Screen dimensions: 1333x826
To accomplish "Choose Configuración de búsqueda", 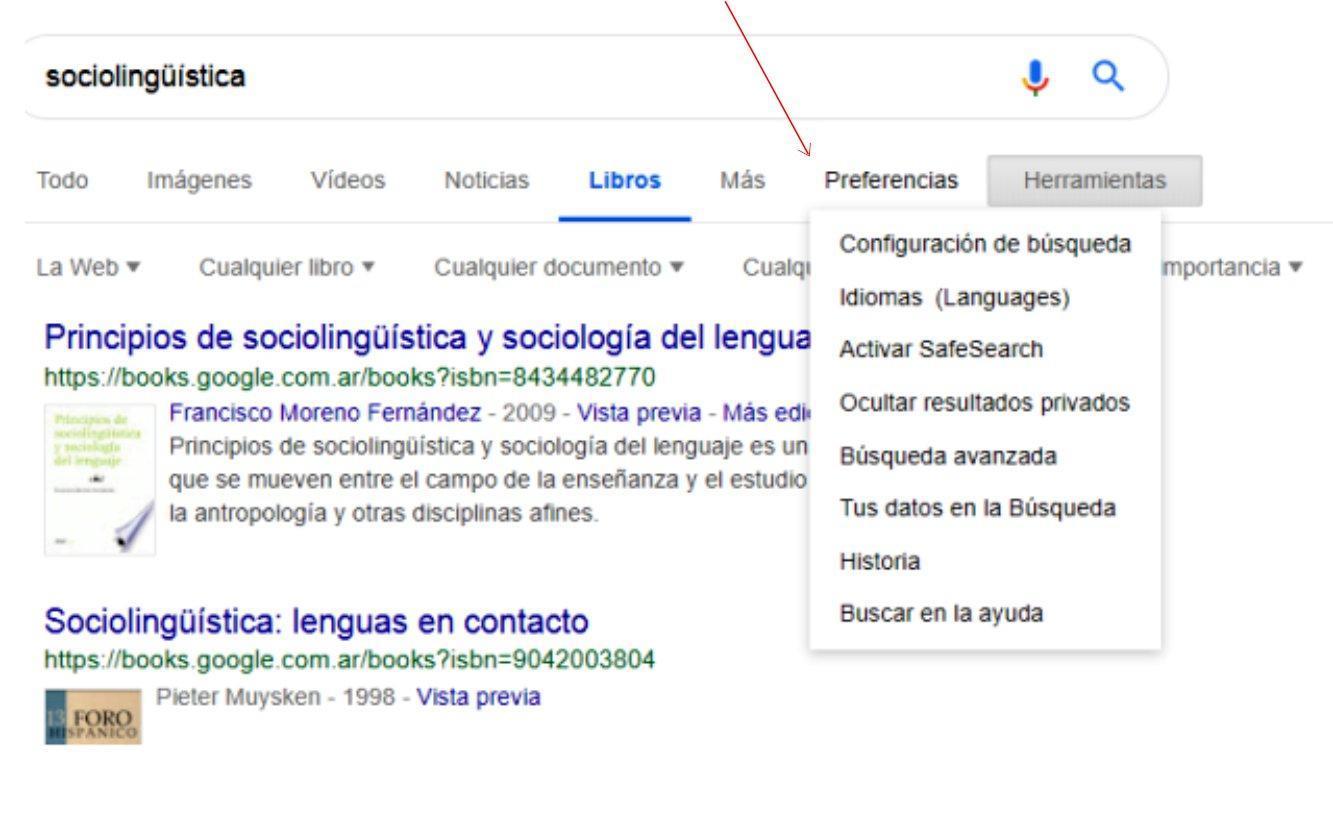I will (x=985, y=244).
